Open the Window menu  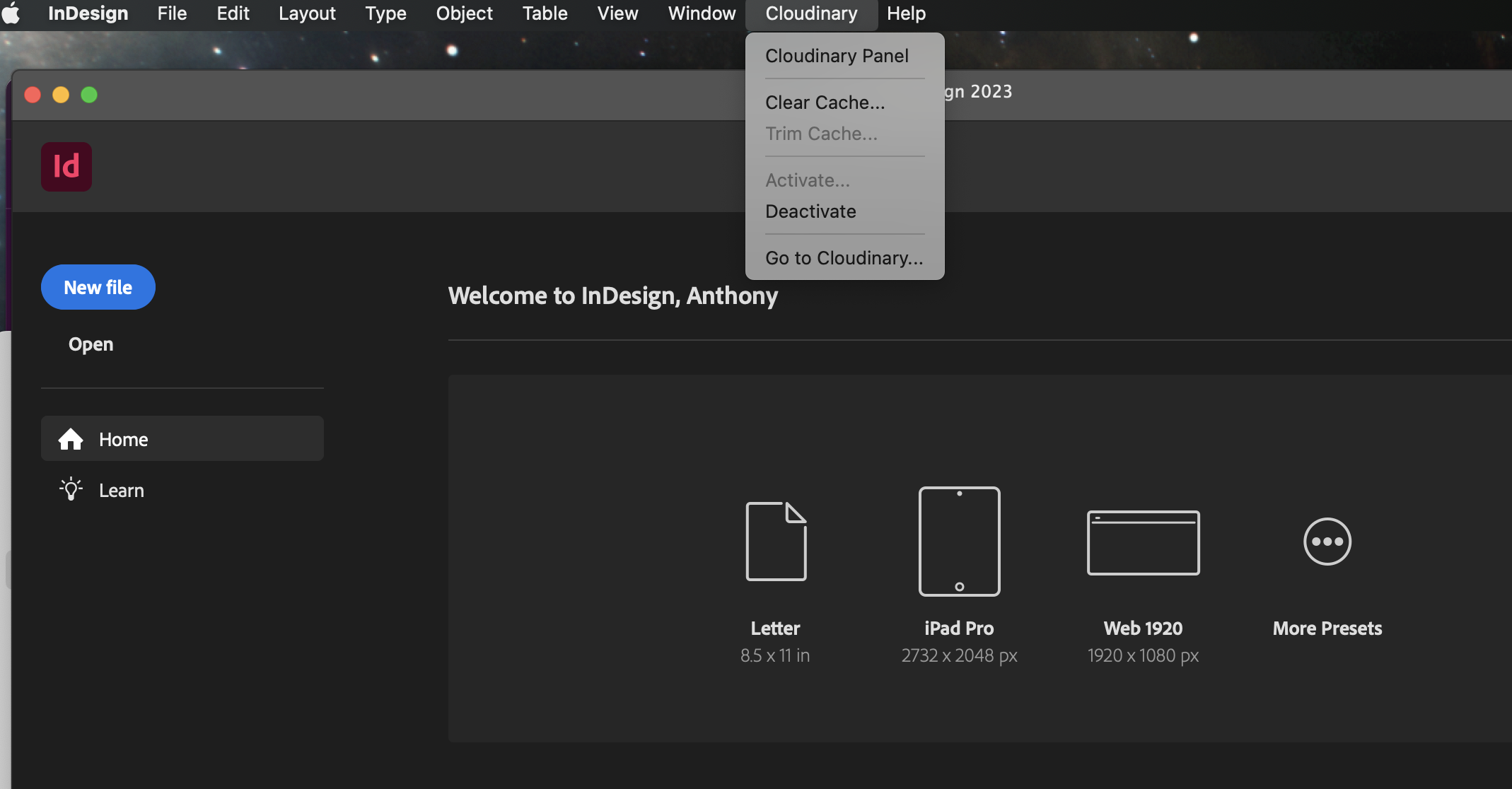(x=702, y=13)
